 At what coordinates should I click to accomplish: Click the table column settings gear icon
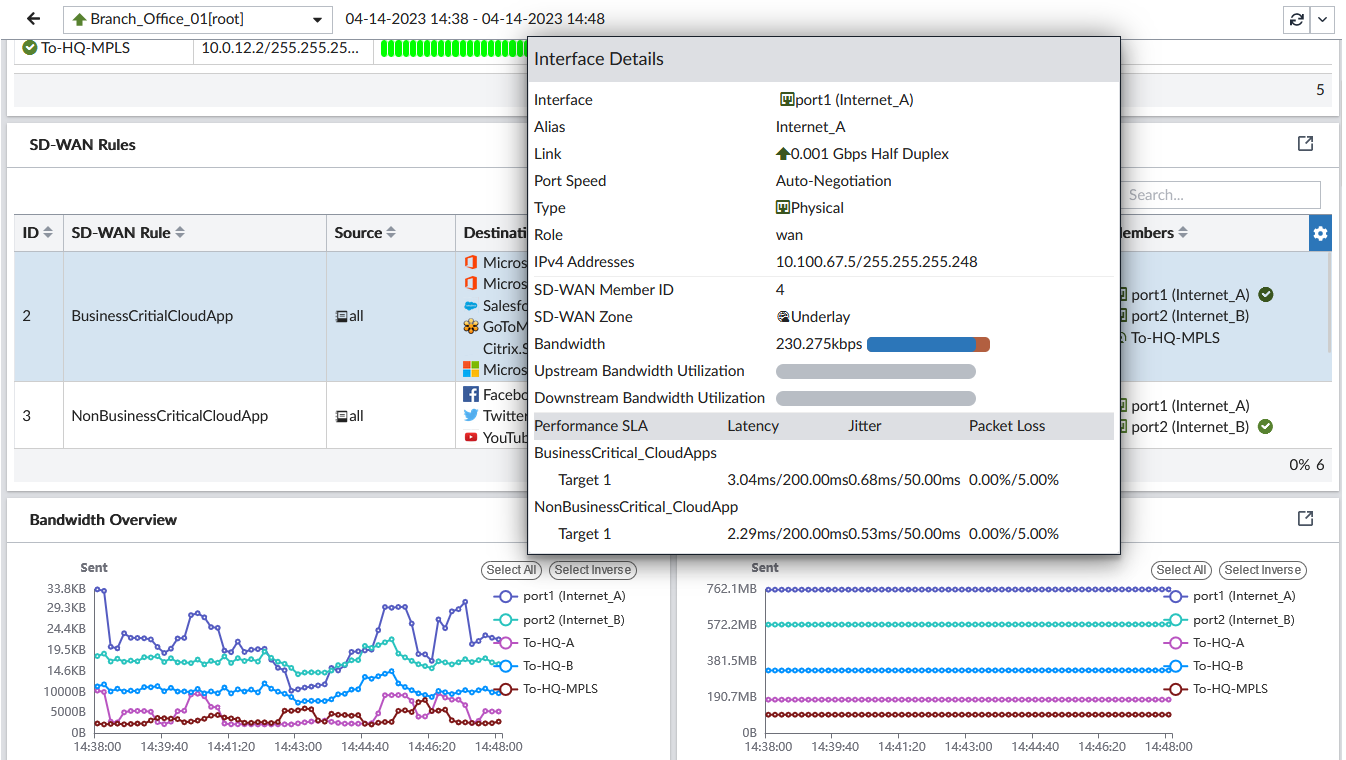coord(1320,233)
